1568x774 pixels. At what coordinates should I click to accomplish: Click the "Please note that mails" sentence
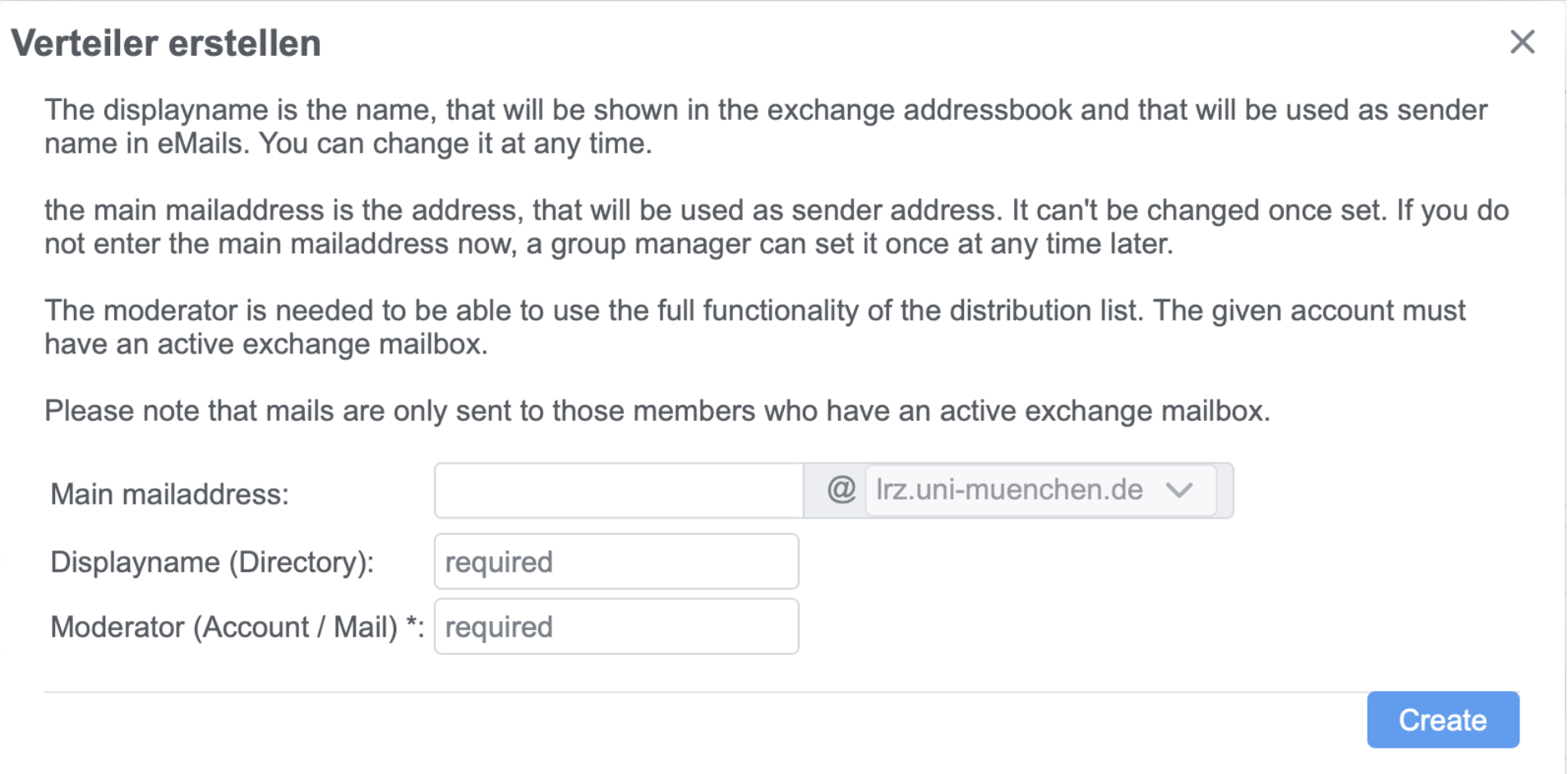(657, 411)
